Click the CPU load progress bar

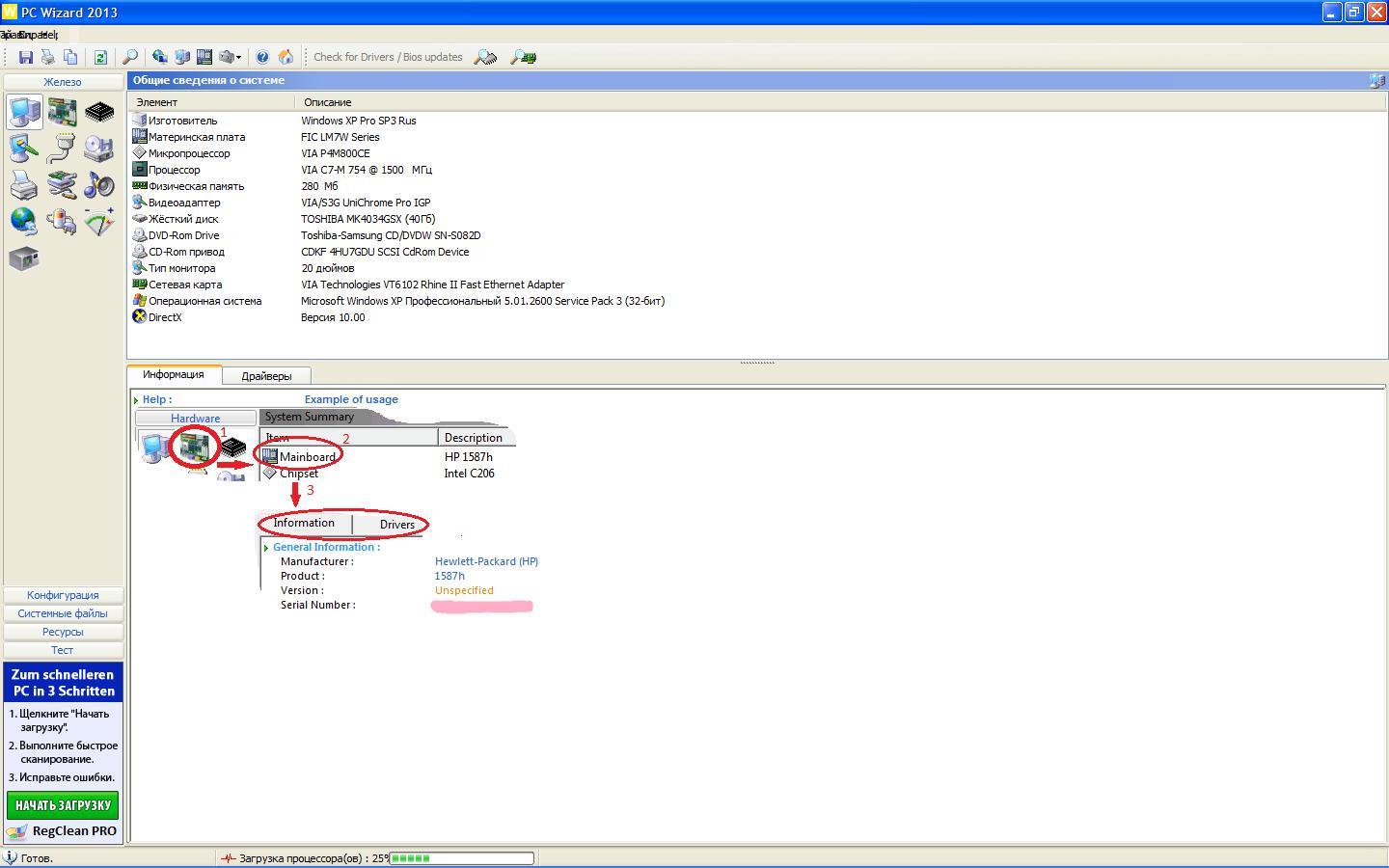[x=461, y=857]
